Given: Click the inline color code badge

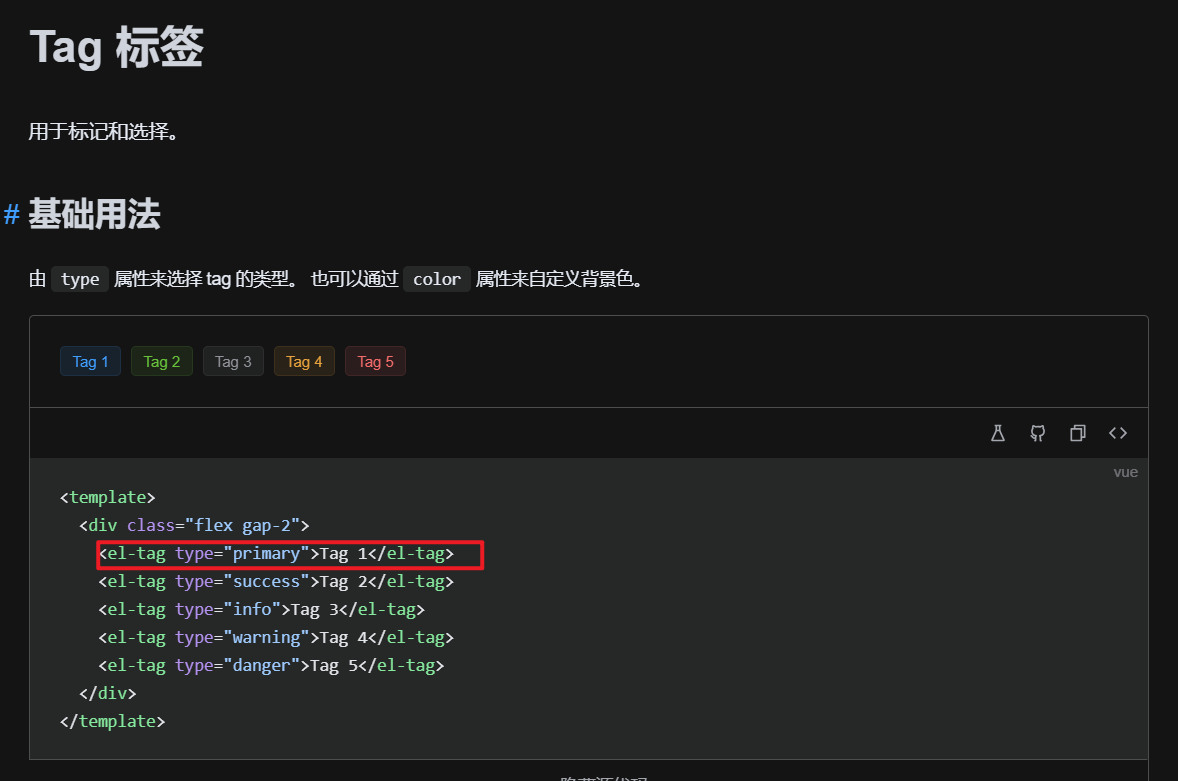Looking at the screenshot, I should [x=437, y=279].
